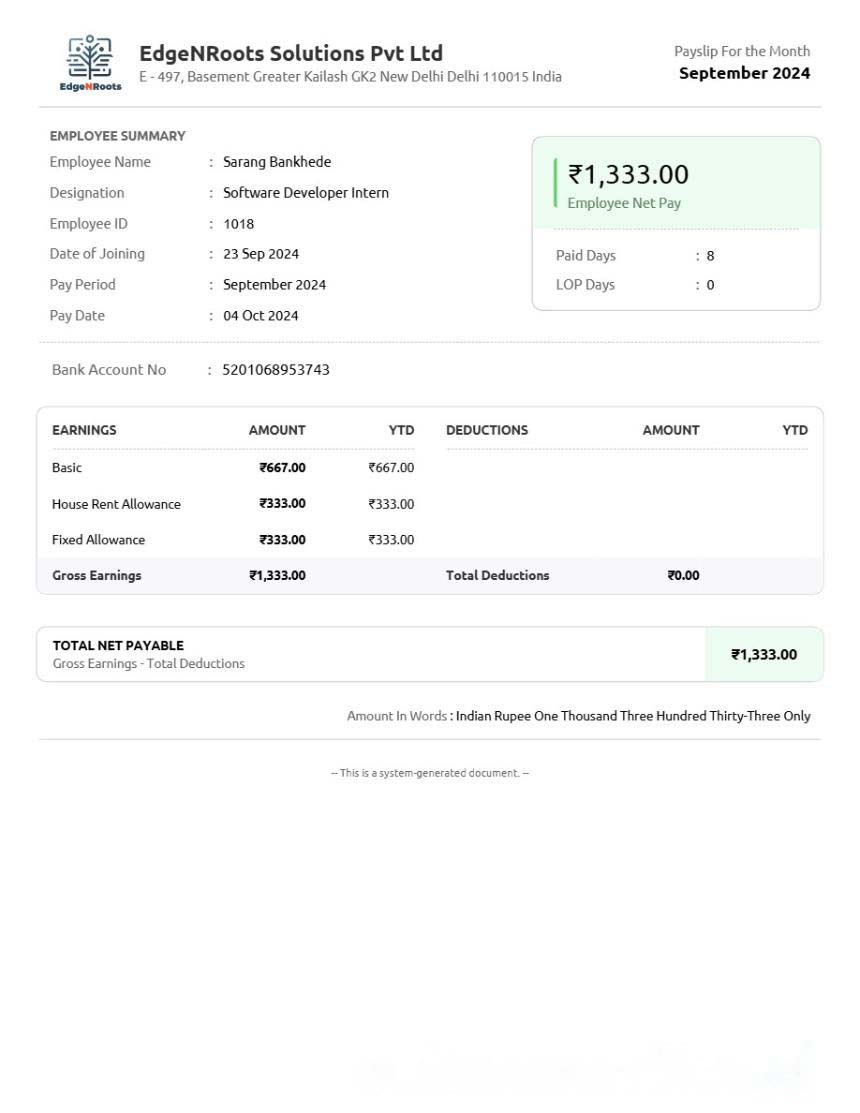860x1113 pixels.
Task: Click the House Rent Allowance row label
Action: [116, 504]
